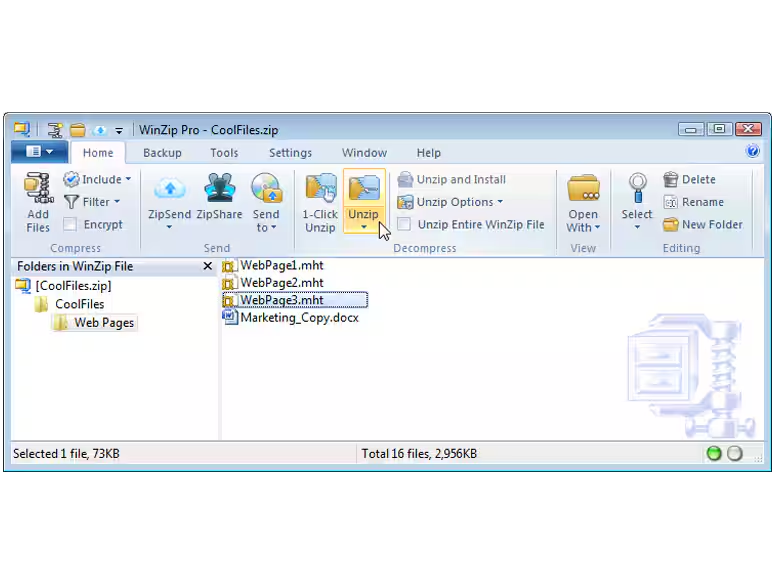Click the WinZip app icon in title bar
Screen dimensions: 775x583
coord(22,129)
